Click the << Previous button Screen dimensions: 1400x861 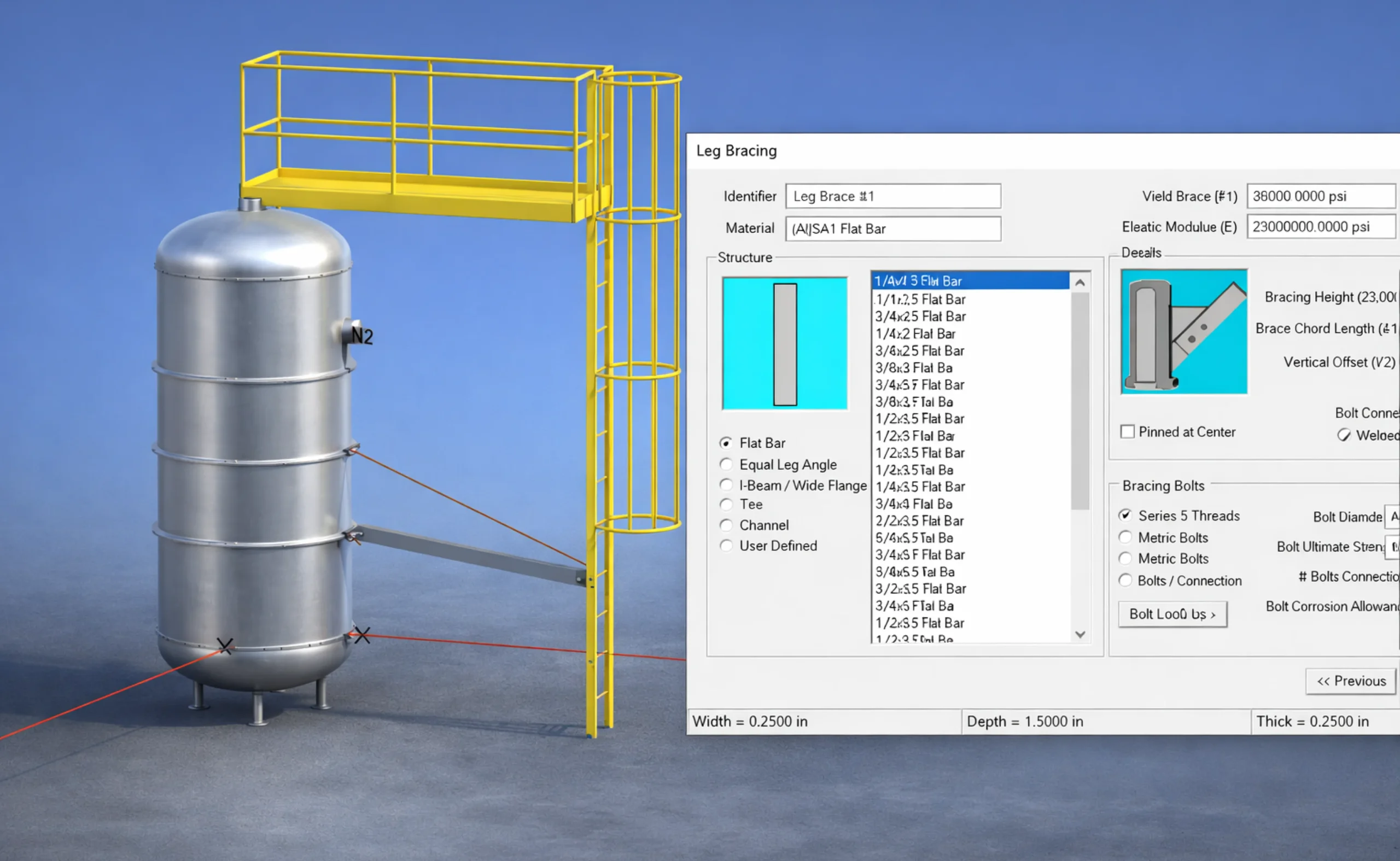(x=1350, y=681)
